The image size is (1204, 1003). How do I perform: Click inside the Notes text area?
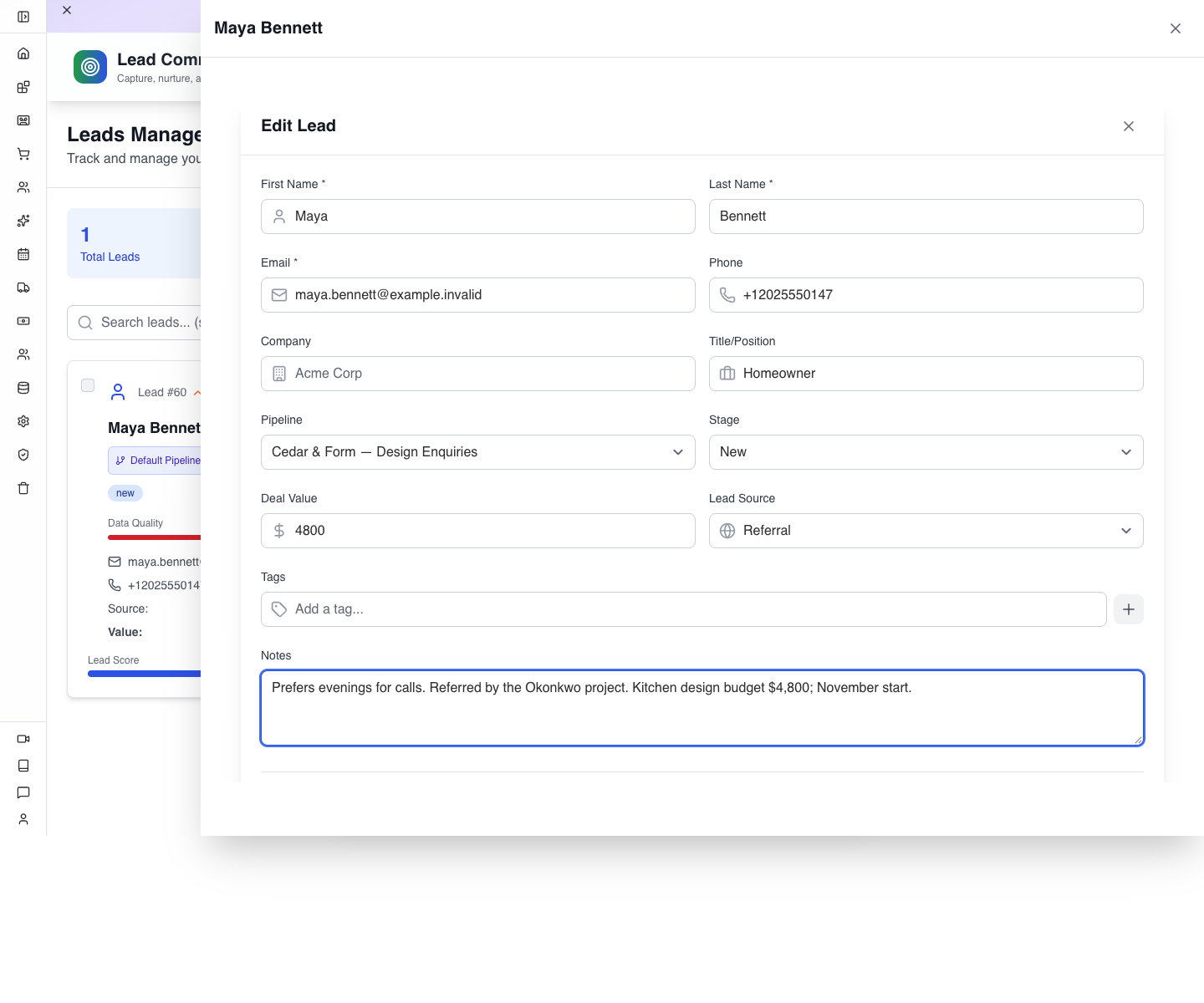pos(702,708)
